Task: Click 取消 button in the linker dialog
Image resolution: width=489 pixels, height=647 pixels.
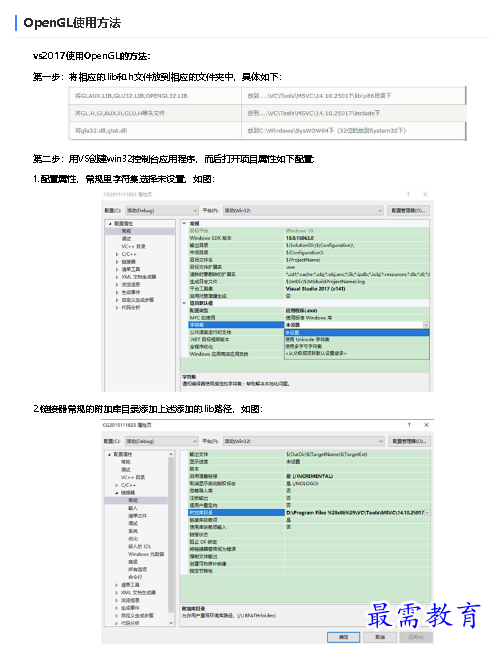Action: (x=380, y=637)
